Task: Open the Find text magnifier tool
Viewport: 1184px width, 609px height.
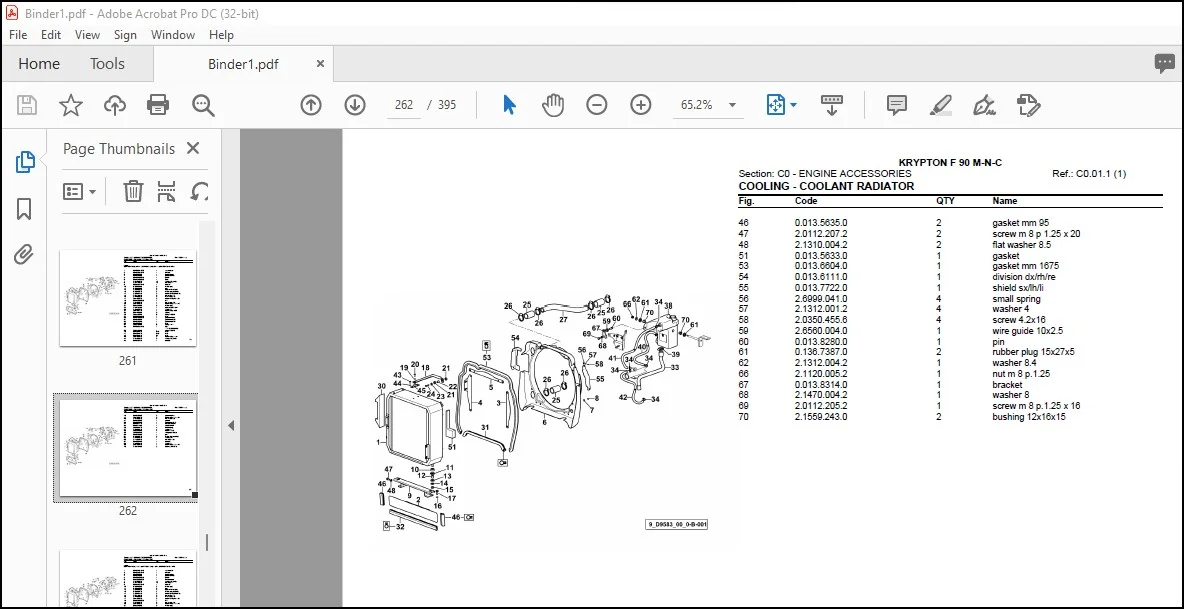Action: [203, 105]
